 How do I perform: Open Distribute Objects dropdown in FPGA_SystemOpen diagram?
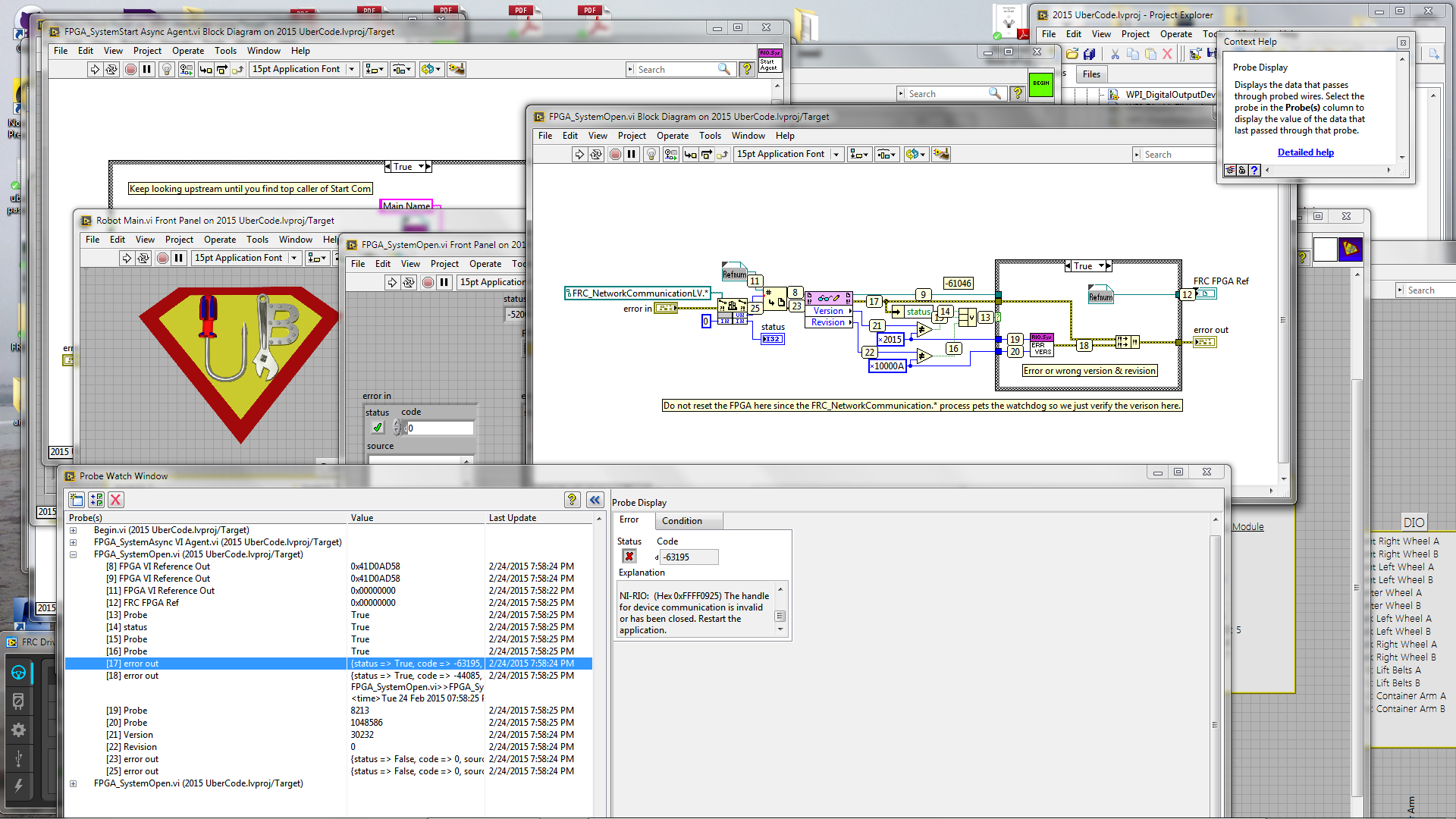tap(886, 154)
